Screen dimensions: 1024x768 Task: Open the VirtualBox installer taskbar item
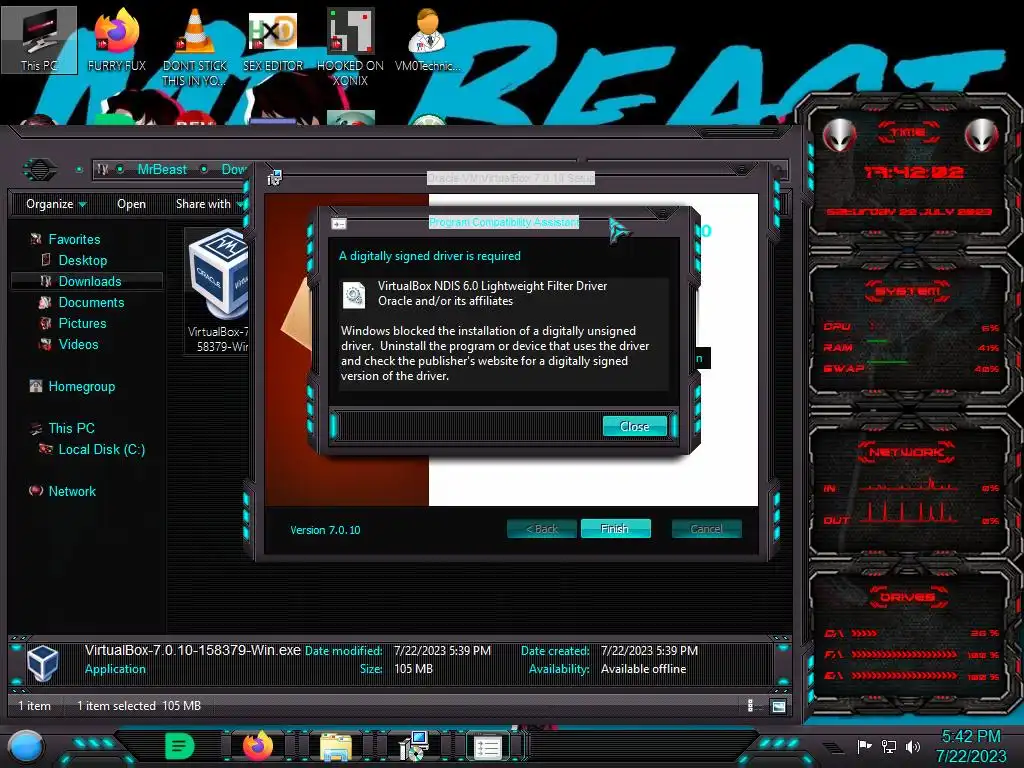pyautogui.click(x=413, y=746)
